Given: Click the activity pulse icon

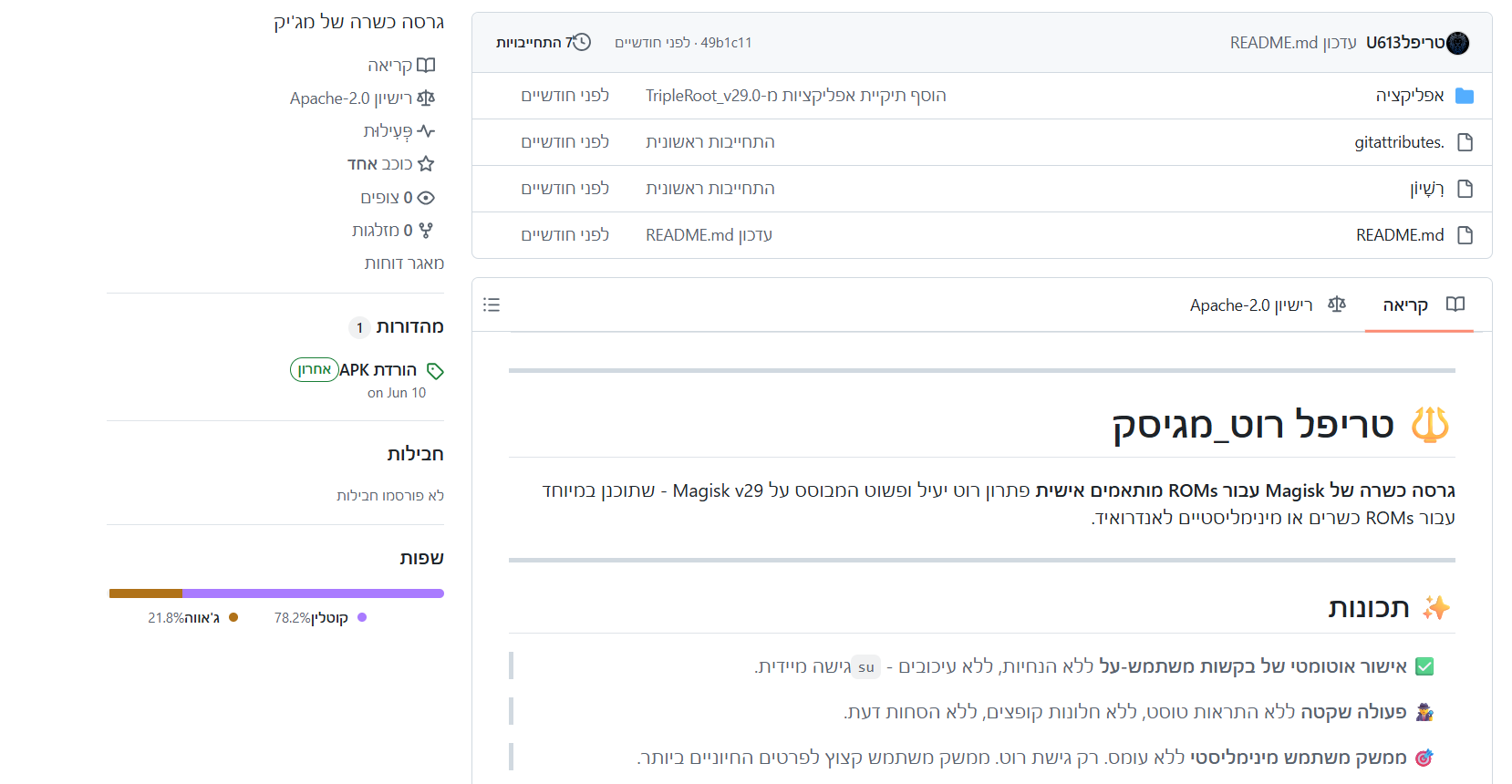Looking at the screenshot, I should click(x=426, y=131).
